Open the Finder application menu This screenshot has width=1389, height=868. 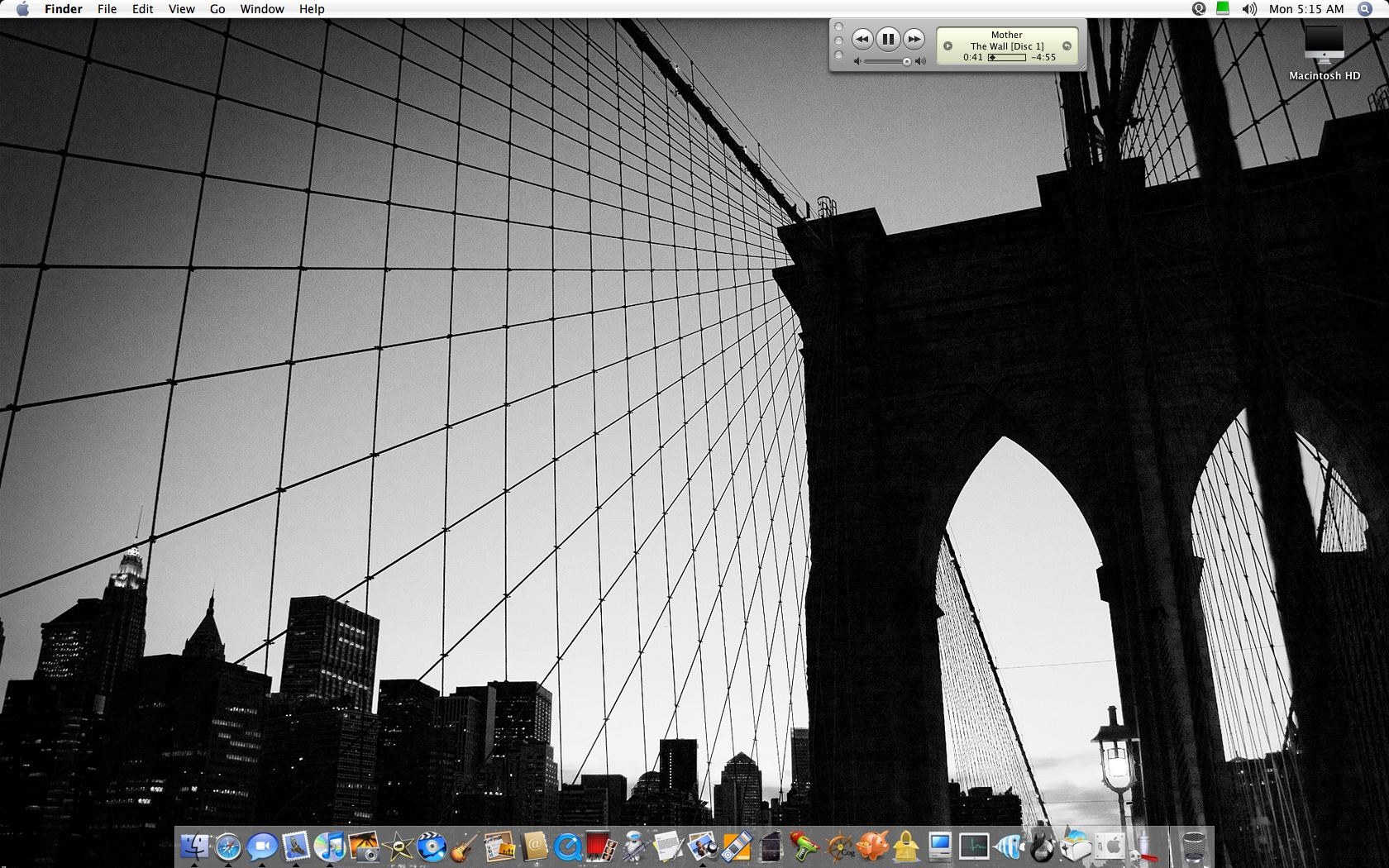(x=64, y=9)
